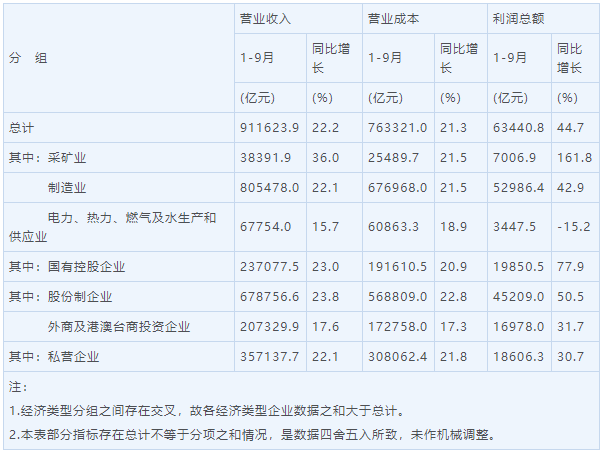This screenshot has height=453, width=602.
Task: Click utilities profit value 3447.5
Action: (x=514, y=226)
